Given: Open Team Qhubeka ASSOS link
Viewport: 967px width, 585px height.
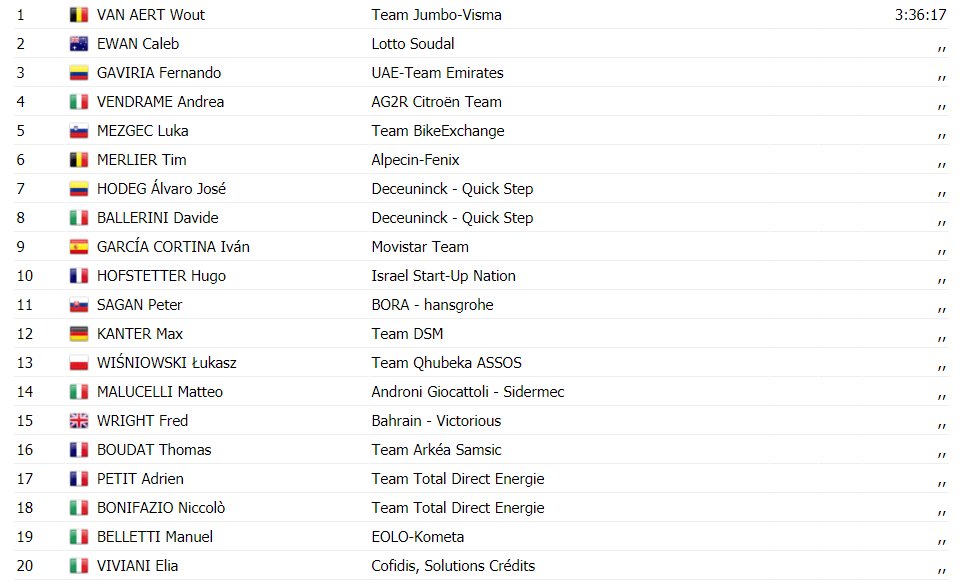Looking at the screenshot, I should (446, 362).
